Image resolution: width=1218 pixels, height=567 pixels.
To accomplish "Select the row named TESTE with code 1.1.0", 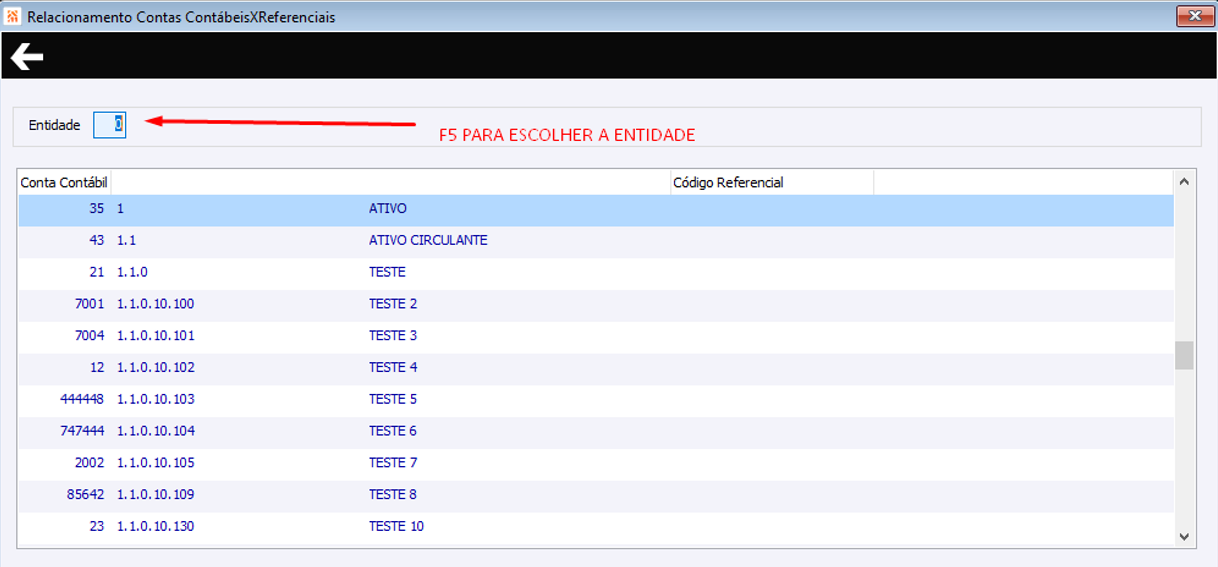I will click(x=596, y=272).
